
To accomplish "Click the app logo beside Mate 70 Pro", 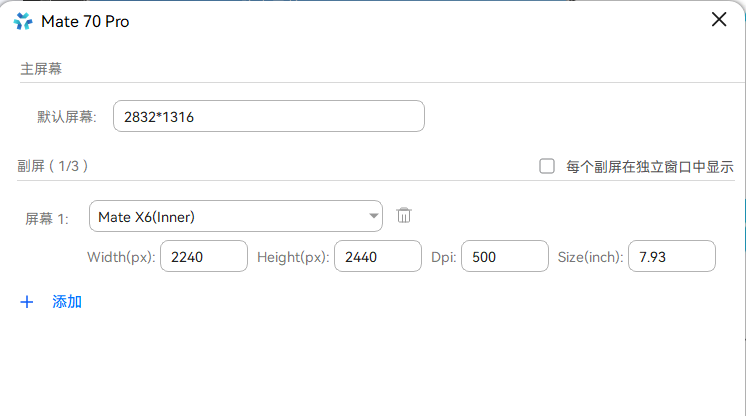I will coord(23,21).
